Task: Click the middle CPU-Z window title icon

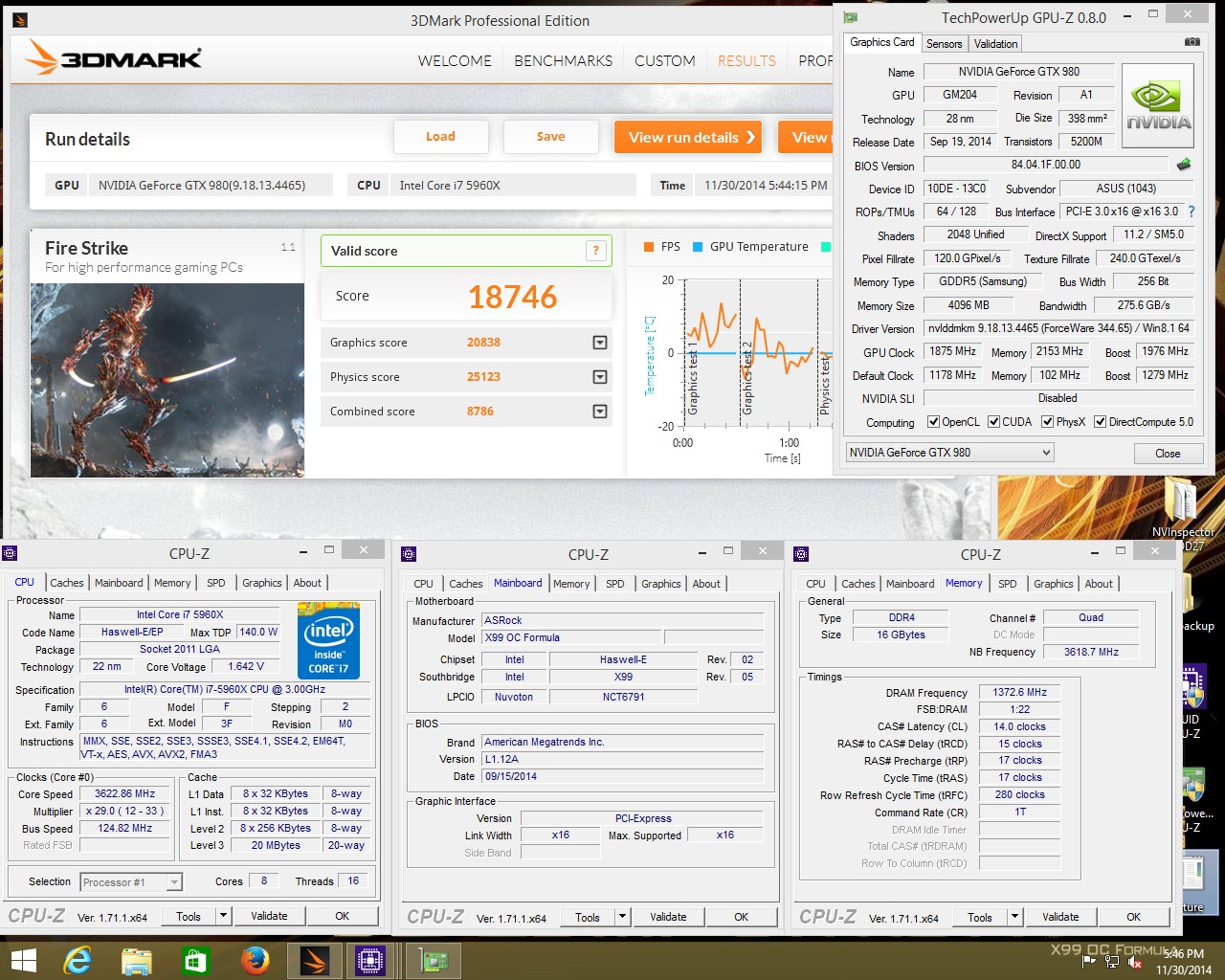Action: 409,553
